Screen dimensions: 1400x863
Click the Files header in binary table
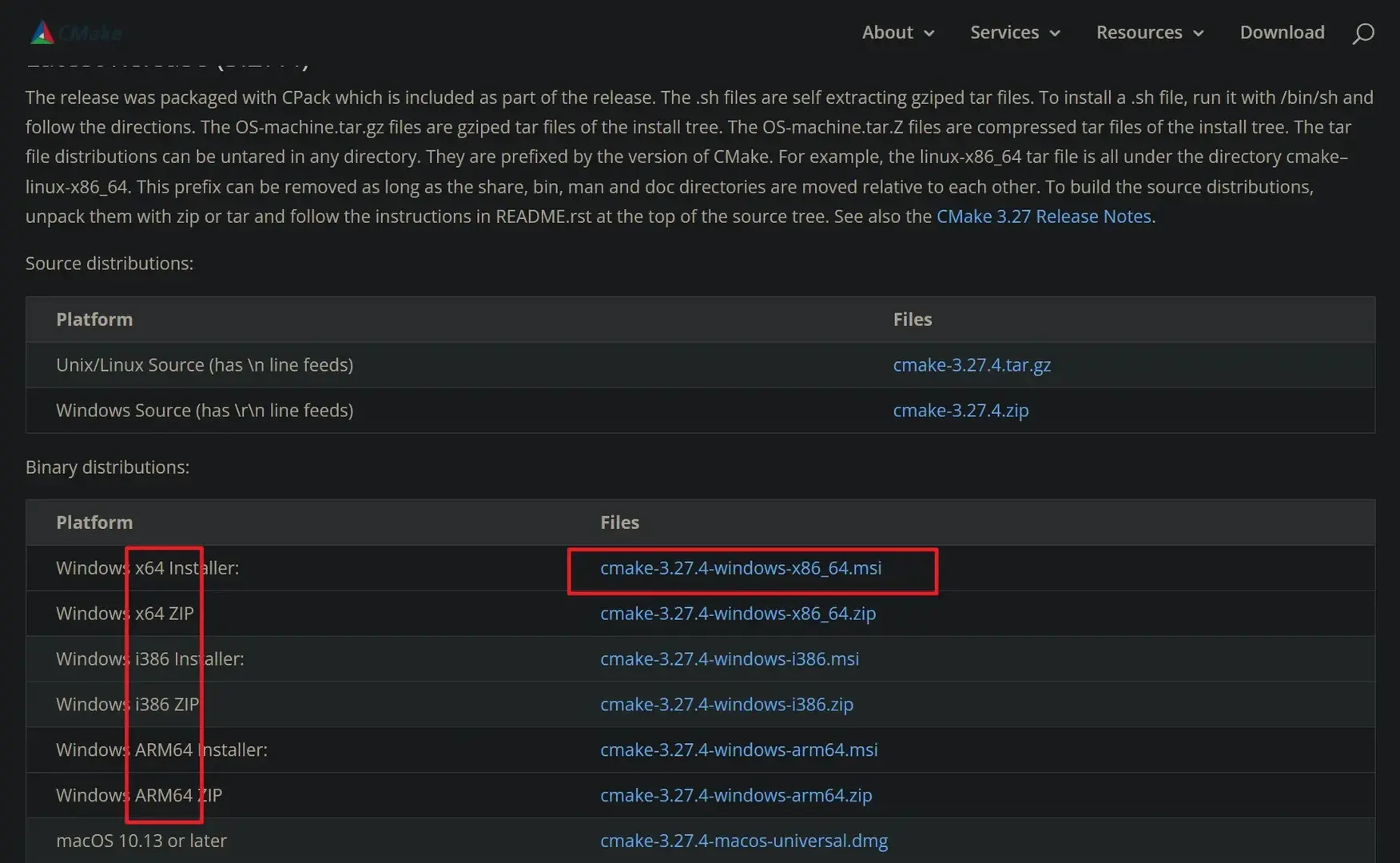(619, 523)
